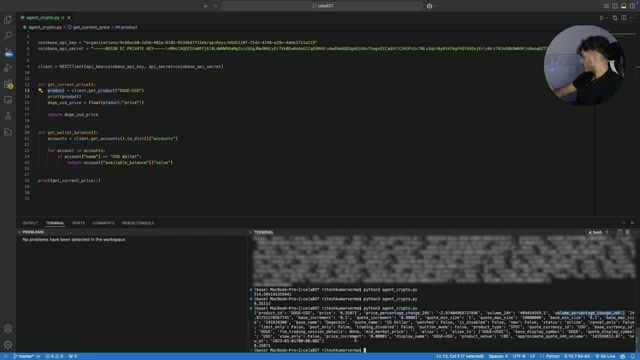The width and height of the screenshot is (640, 360).
Task: Open Manage gear settings in activity bar
Action: coord(8,344)
